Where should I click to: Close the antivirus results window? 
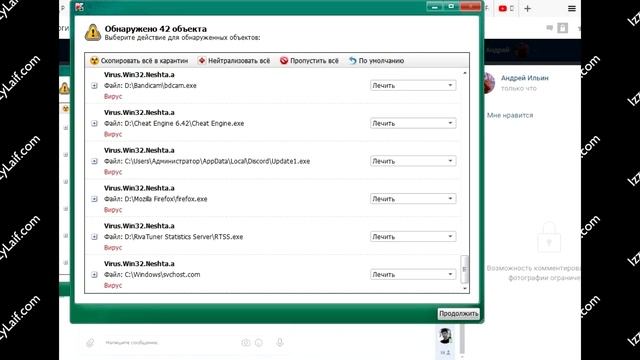pos(470,7)
